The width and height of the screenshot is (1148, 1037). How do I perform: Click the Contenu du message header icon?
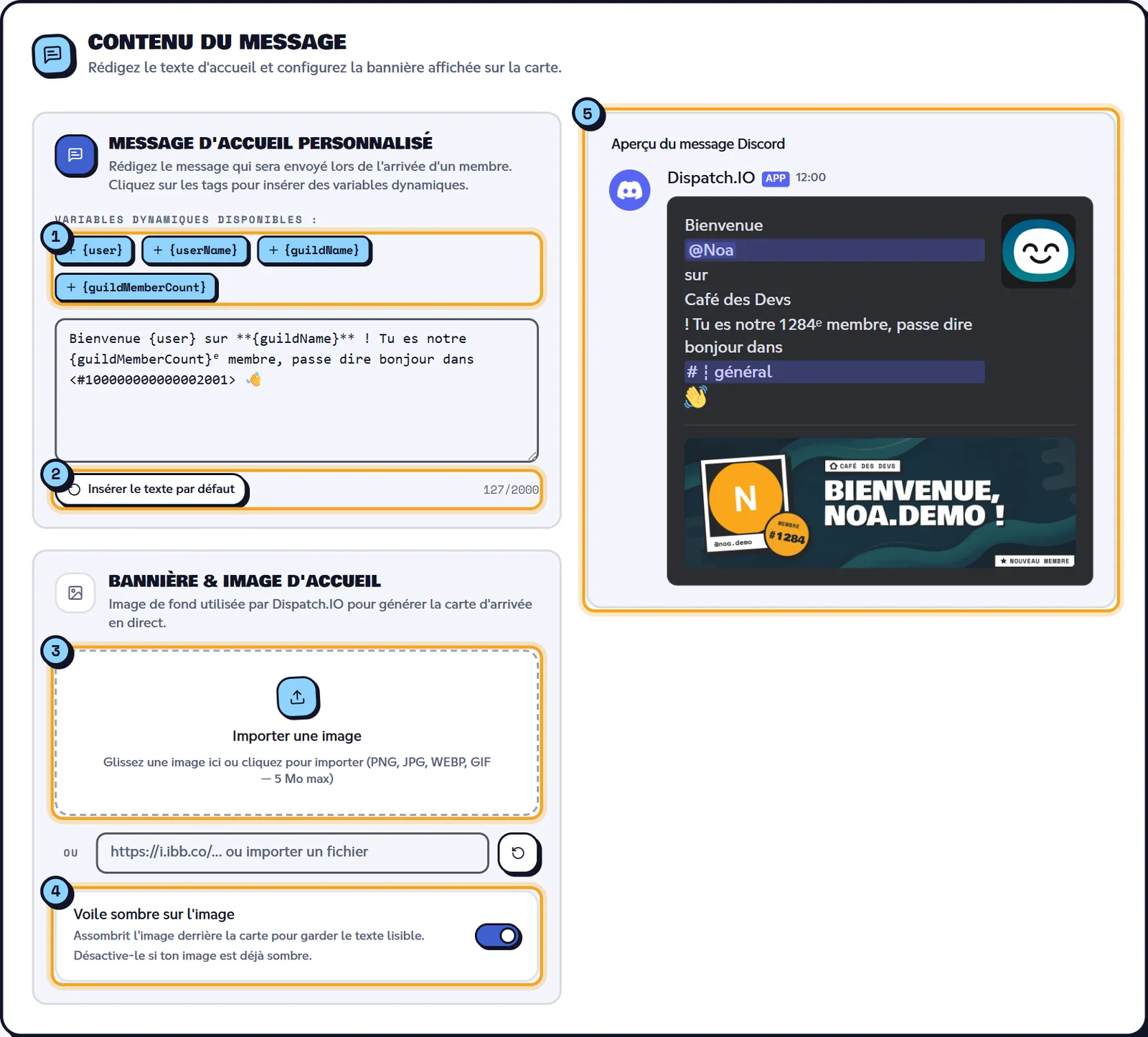coord(53,55)
